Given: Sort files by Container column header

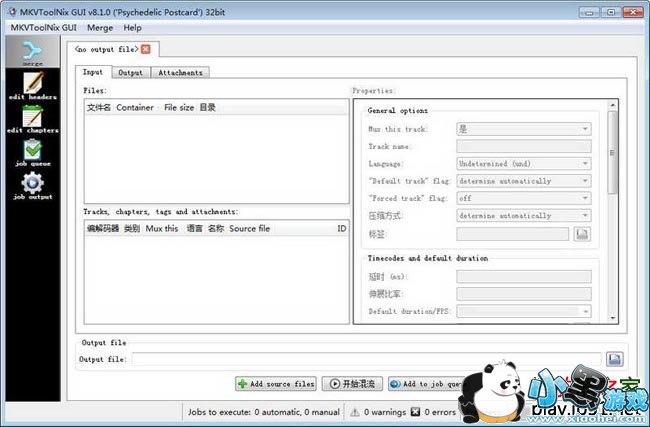Looking at the screenshot, I should click(x=135, y=107).
